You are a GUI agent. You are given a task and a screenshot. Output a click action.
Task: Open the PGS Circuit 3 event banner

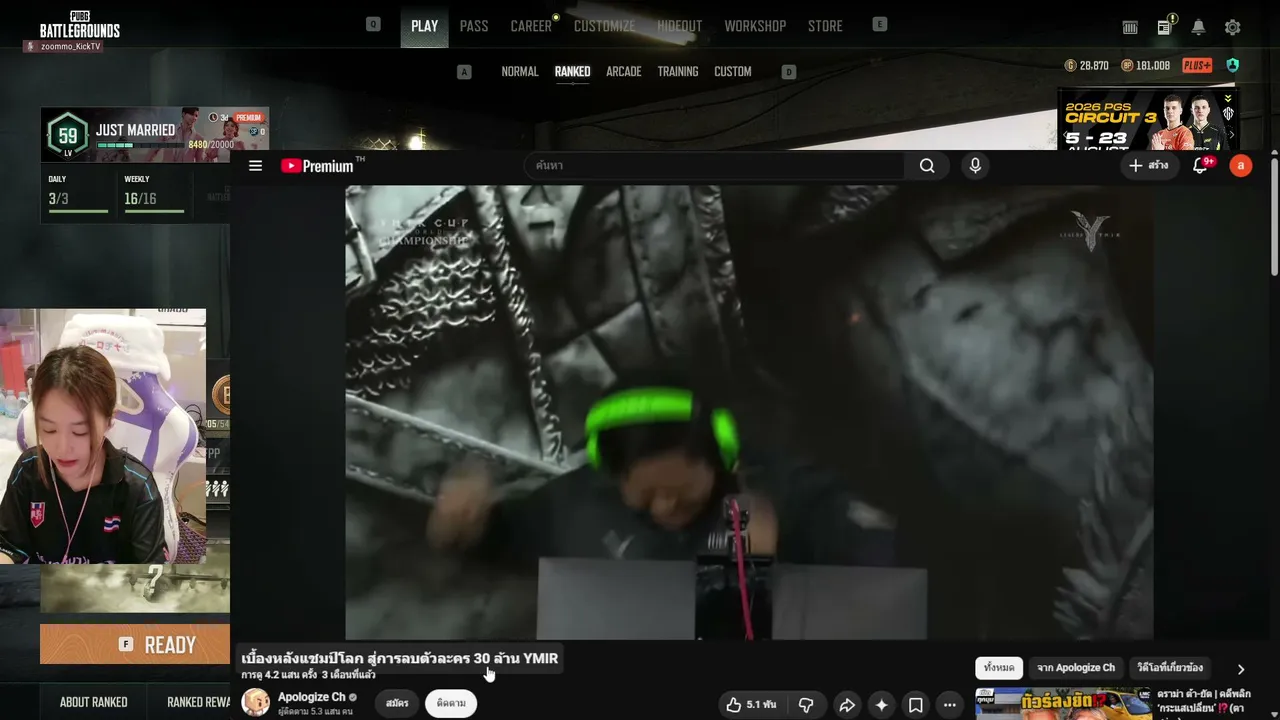pyautogui.click(x=1148, y=120)
